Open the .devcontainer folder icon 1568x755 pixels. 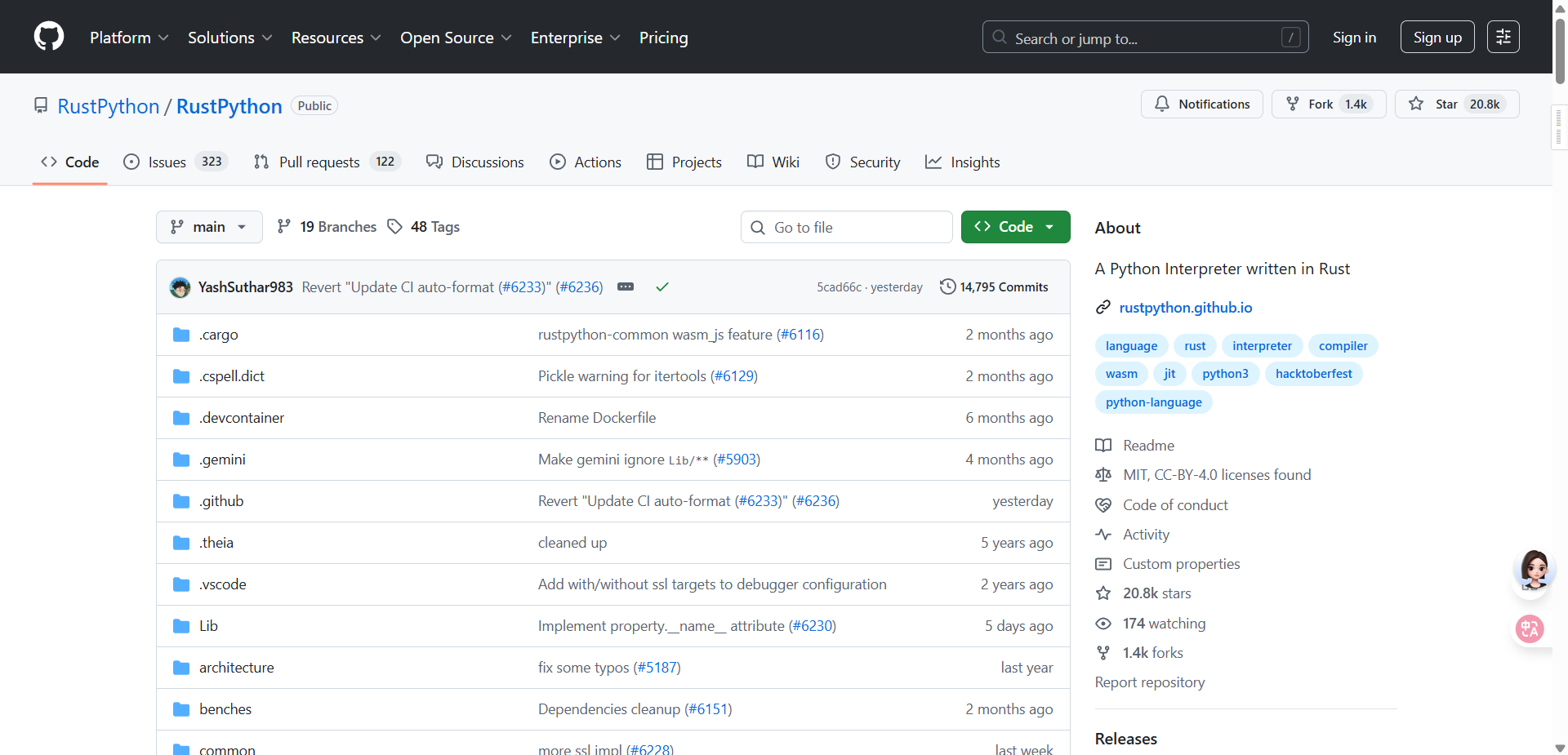(x=181, y=418)
